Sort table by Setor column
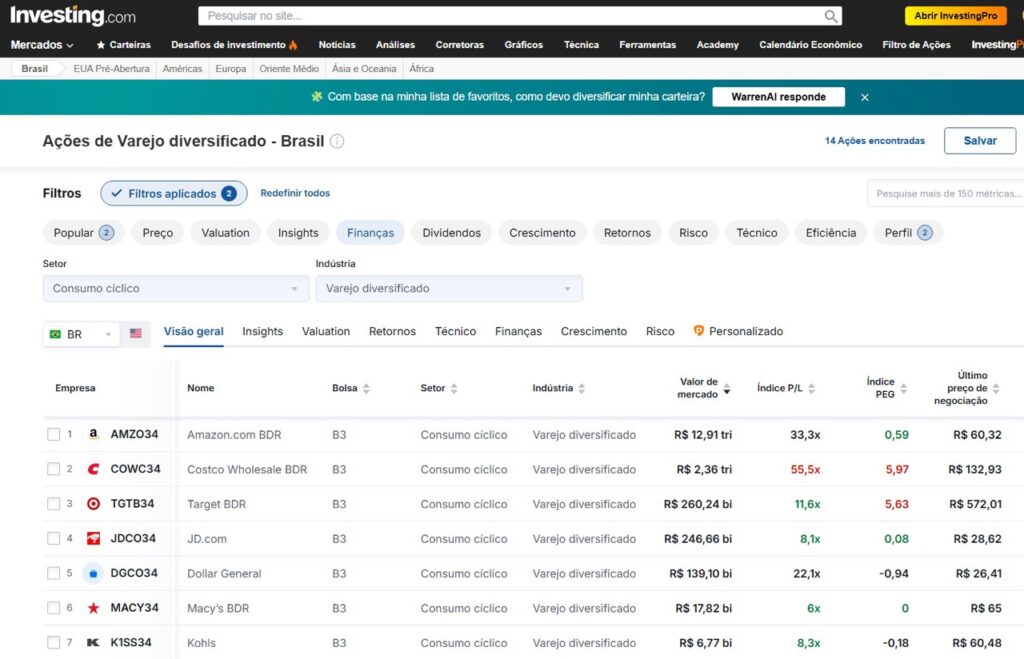The width and height of the screenshot is (1024, 659). click(x=454, y=389)
